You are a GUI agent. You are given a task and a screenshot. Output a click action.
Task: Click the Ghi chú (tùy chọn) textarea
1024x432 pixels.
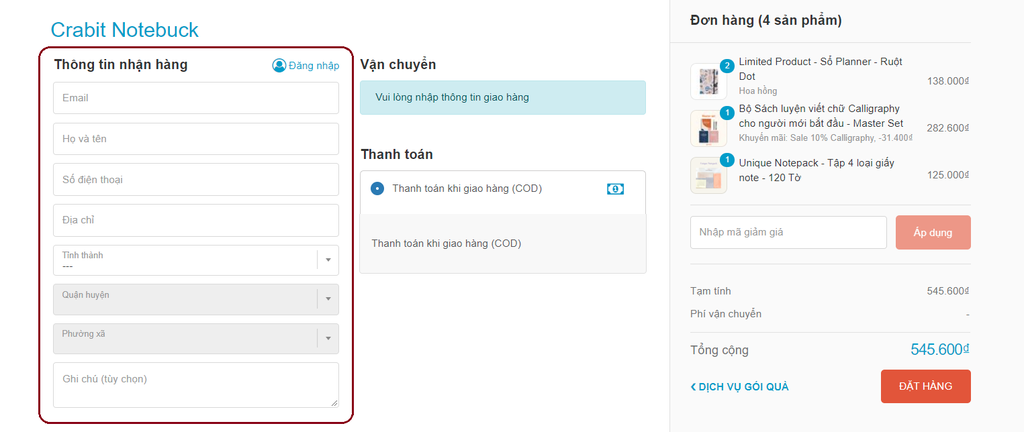click(196, 385)
